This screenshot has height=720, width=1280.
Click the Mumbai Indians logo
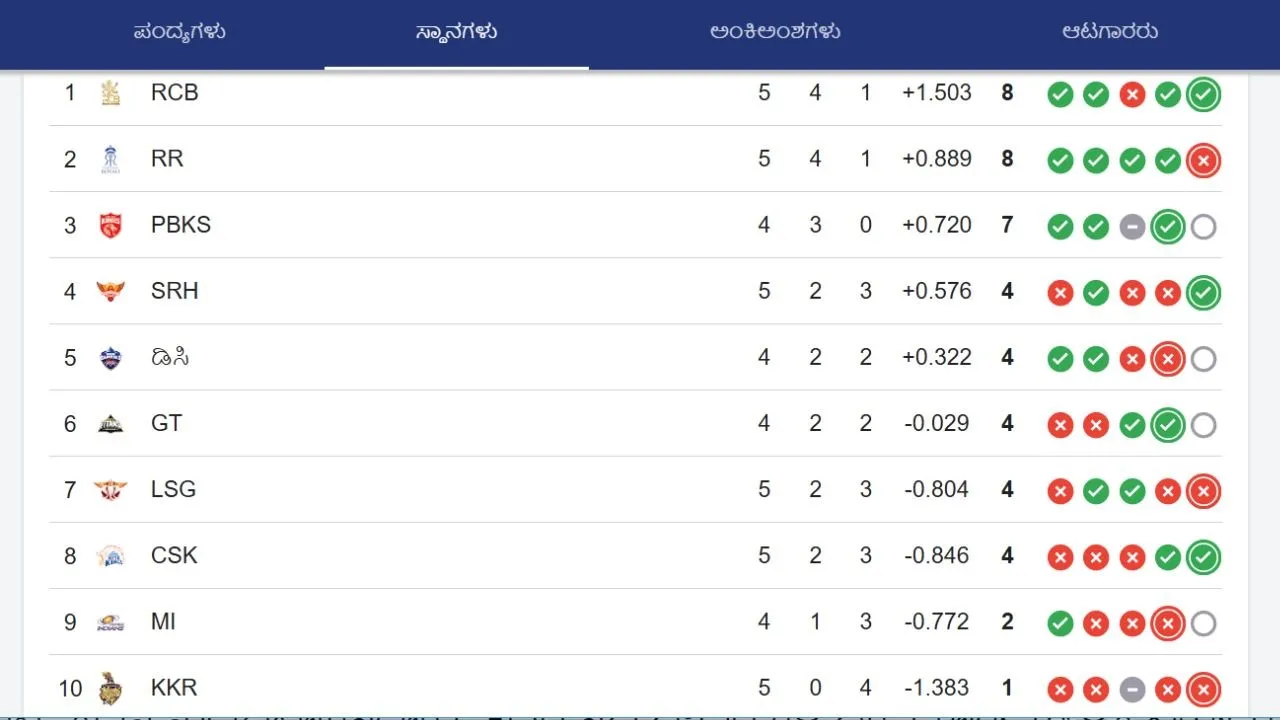(x=111, y=621)
